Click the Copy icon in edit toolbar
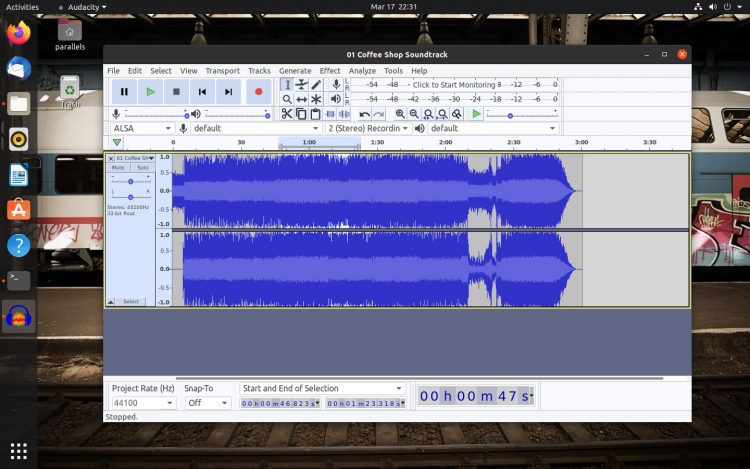Viewport: 750px width, 469px height. (x=301, y=114)
